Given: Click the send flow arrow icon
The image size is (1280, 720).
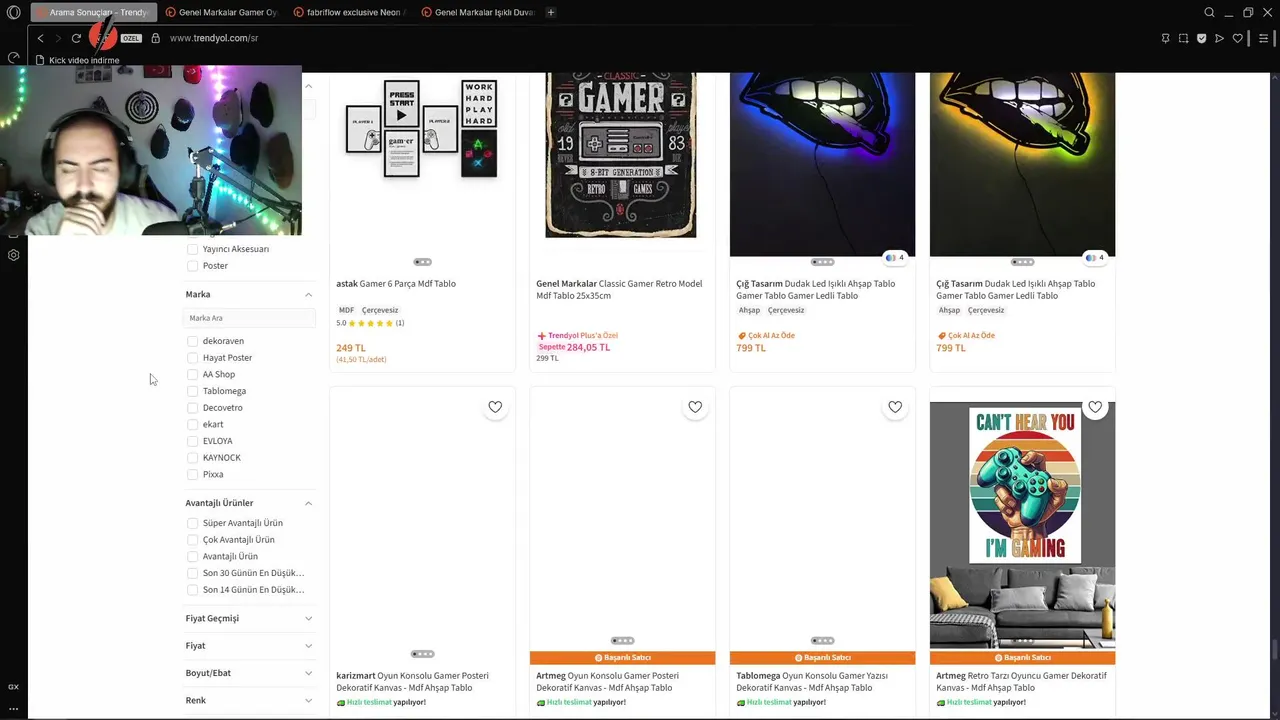Looking at the screenshot, I should 1219,38.
